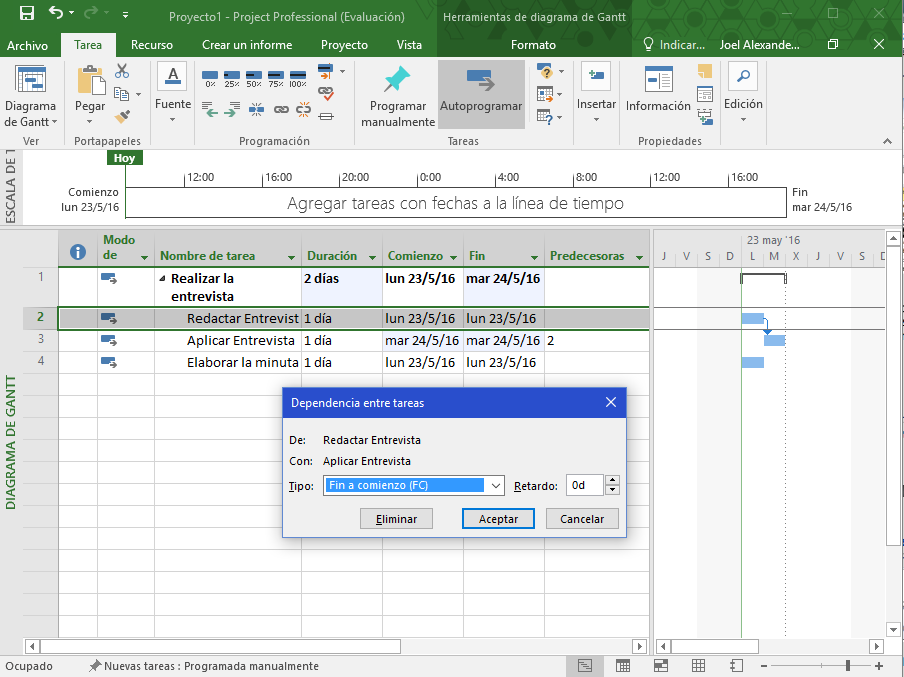Click the Cut scissors icon
The width and height of the screenshot is (904, 677).
(122, 71)
